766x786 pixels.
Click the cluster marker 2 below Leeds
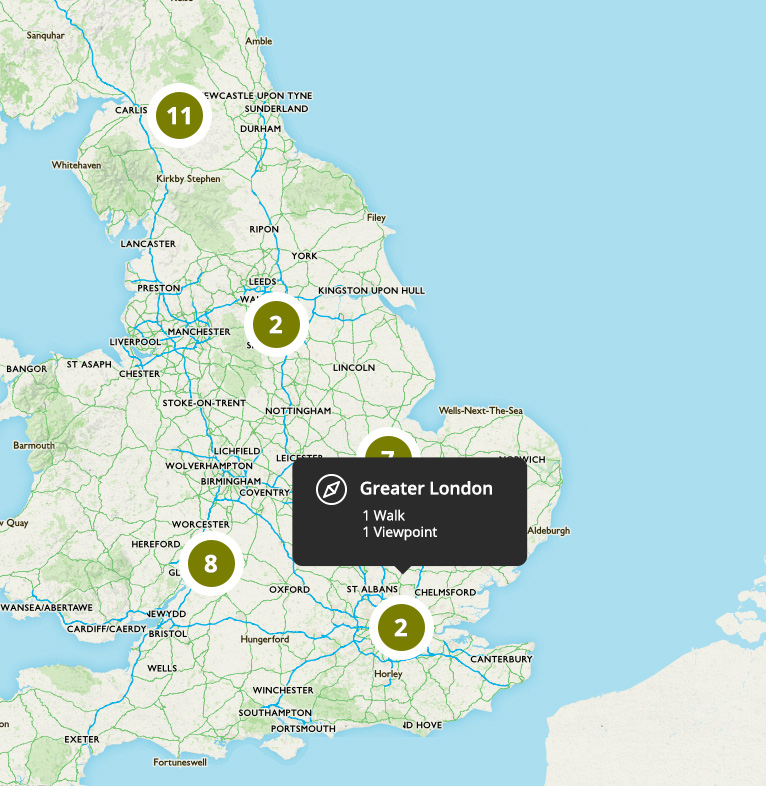pyautogui.click(x=276, y=325)
